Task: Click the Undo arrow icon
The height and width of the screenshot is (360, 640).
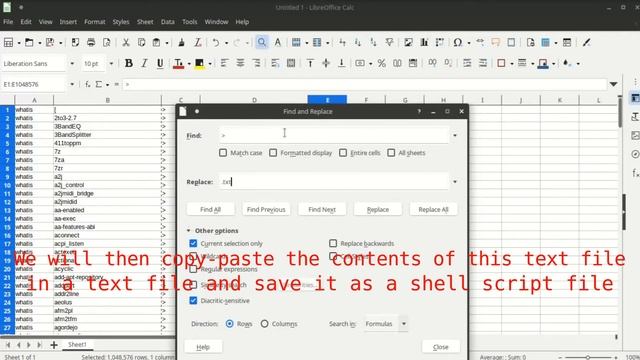Action: pos(216,42)
